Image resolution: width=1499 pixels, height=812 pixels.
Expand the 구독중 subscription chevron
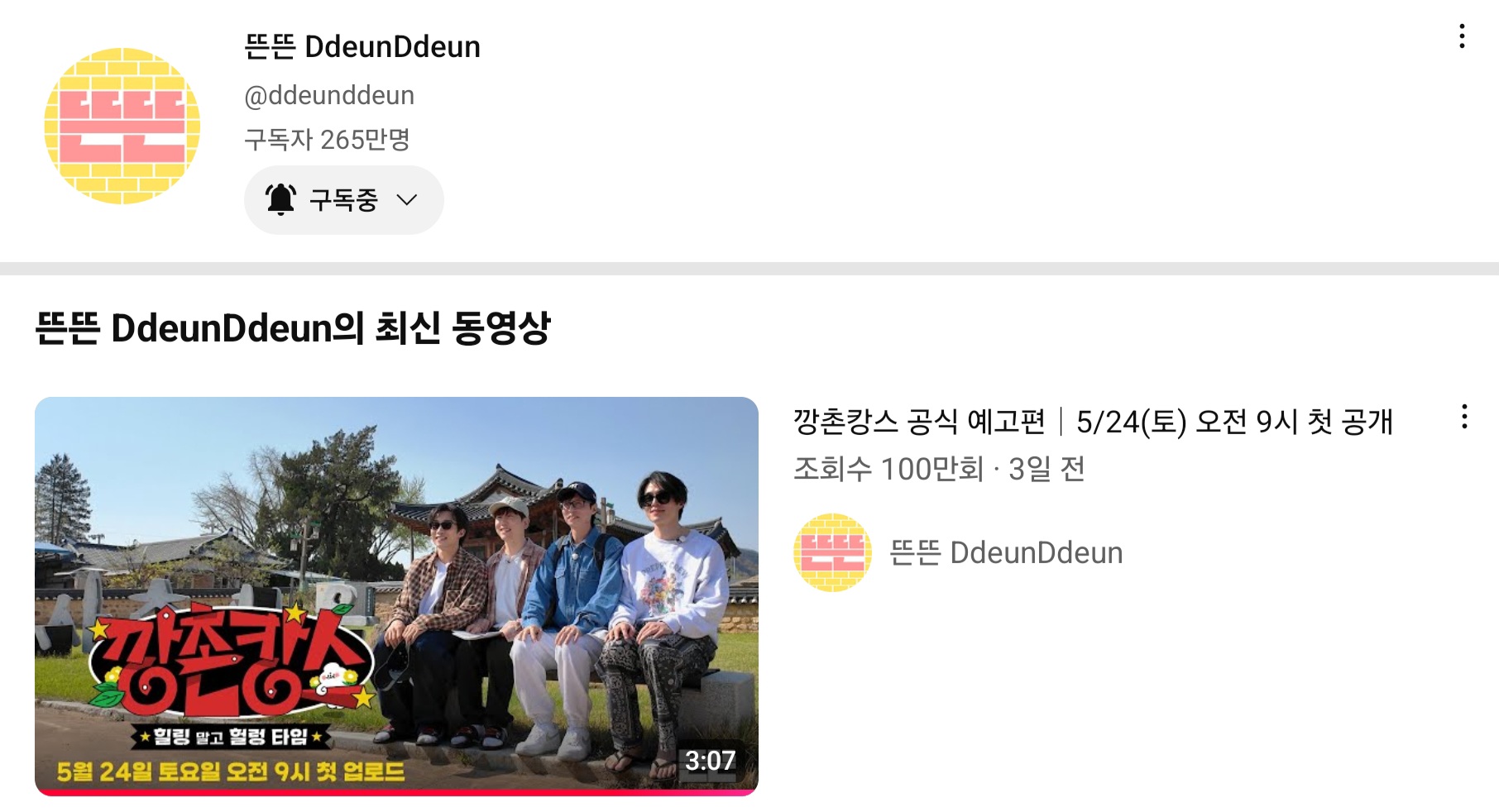[406, 200]
